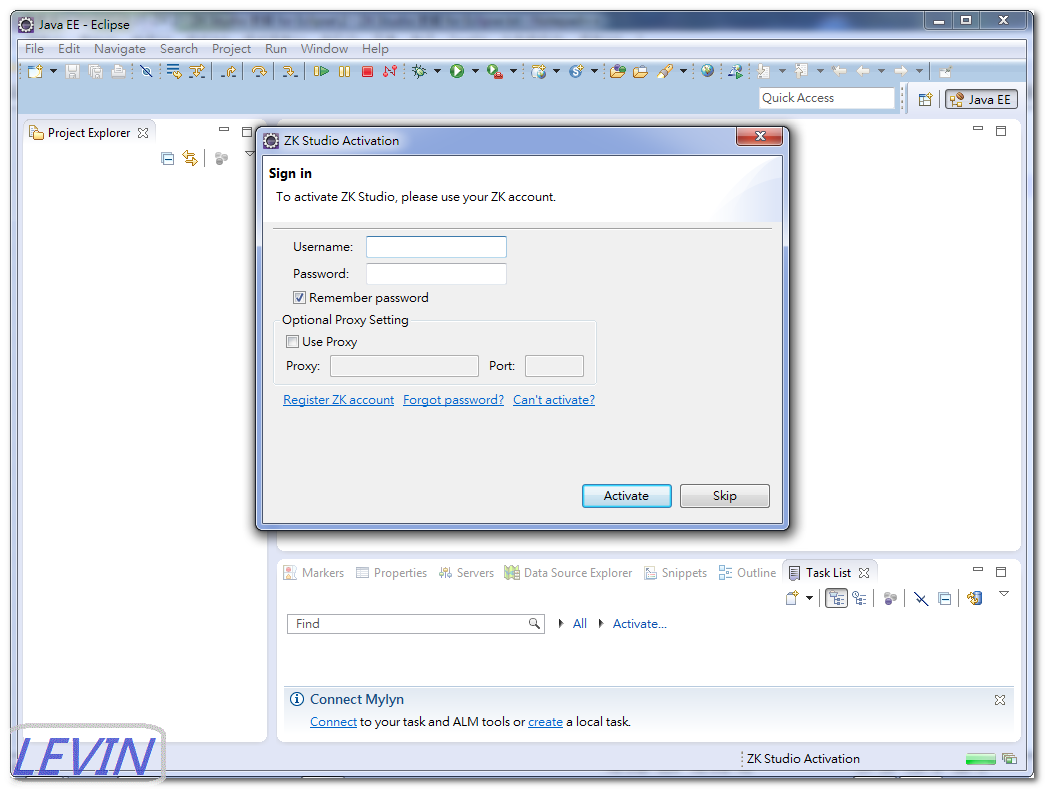
Task: Open the Project Explorer view menu triangle
Action: pyautogui.click(x=250, y=154)
